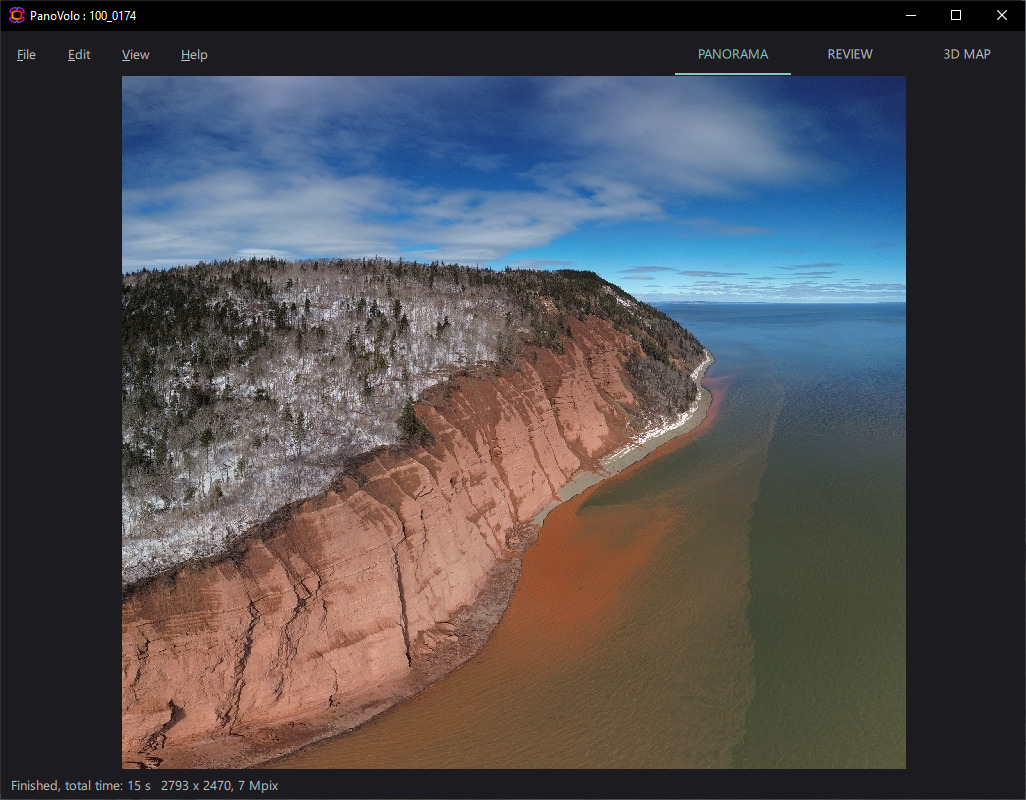Click the PanoVolo app icon in title bar
The image size is (1026, 800).
(x=17, y=15)
